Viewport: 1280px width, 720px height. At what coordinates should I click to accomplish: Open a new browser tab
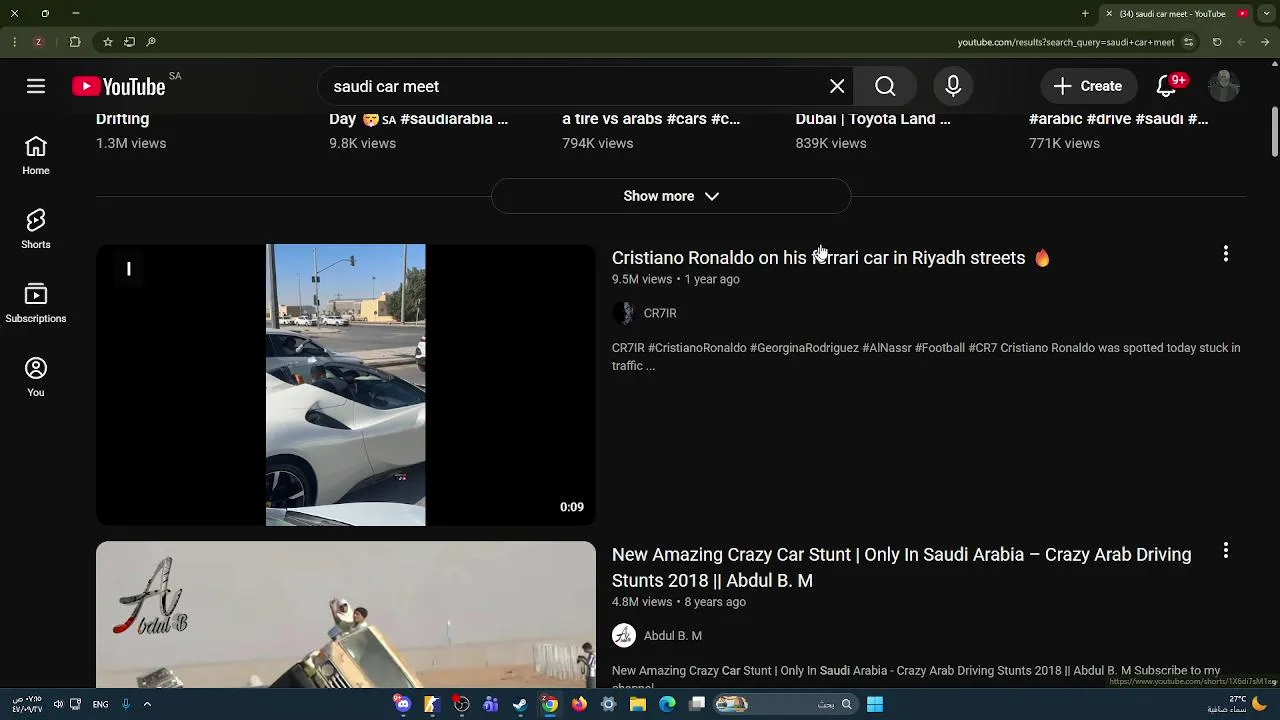click(1085, 14)
